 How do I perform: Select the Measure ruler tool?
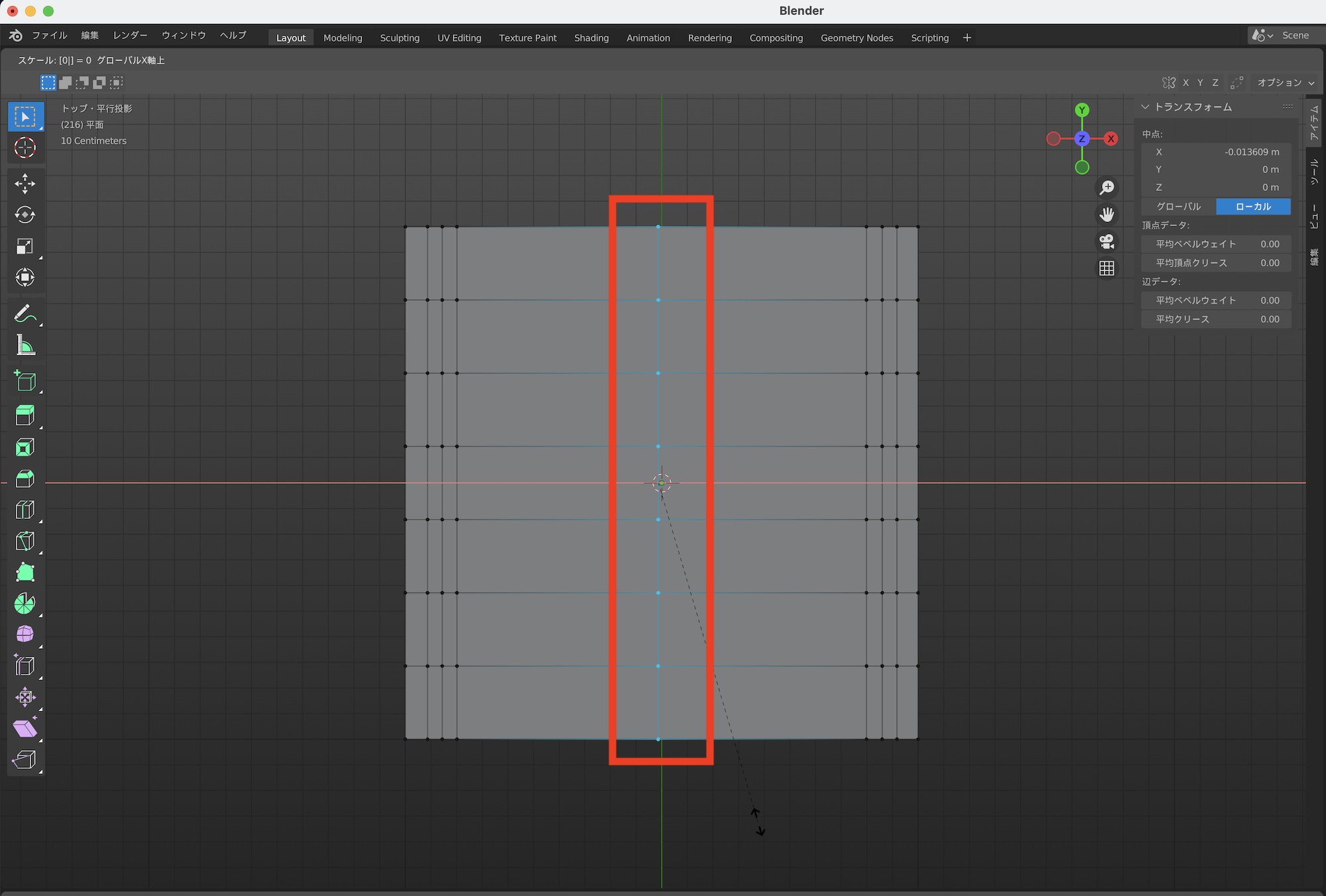point(25,345)
